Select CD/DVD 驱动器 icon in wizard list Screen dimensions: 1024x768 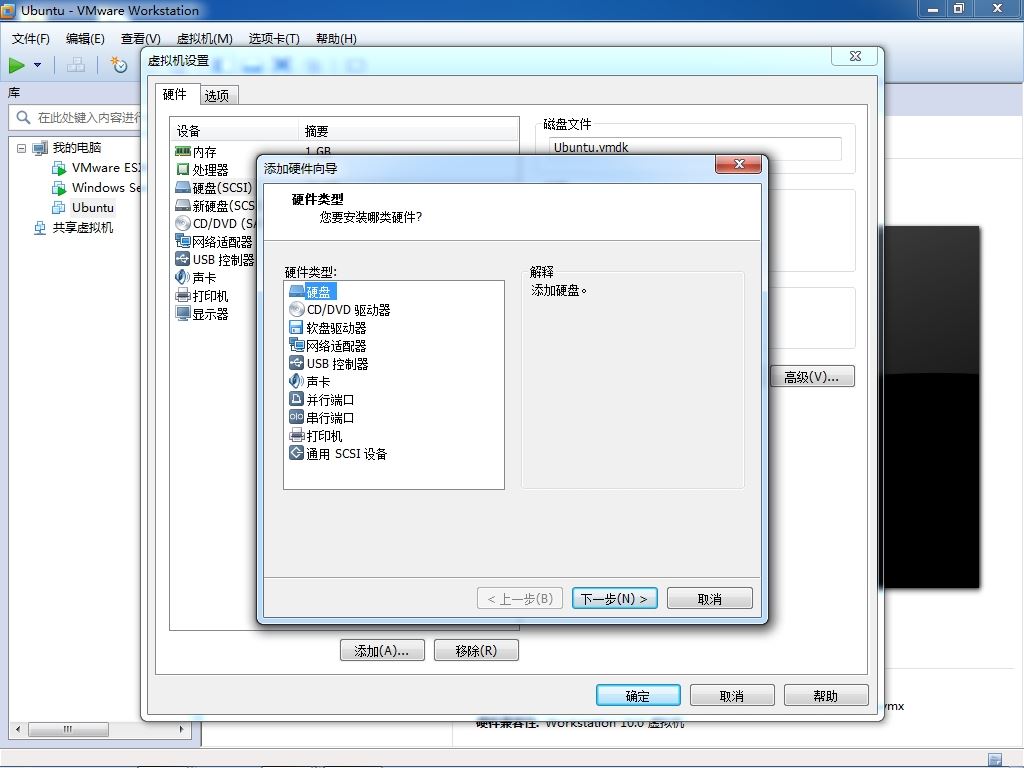296,309
